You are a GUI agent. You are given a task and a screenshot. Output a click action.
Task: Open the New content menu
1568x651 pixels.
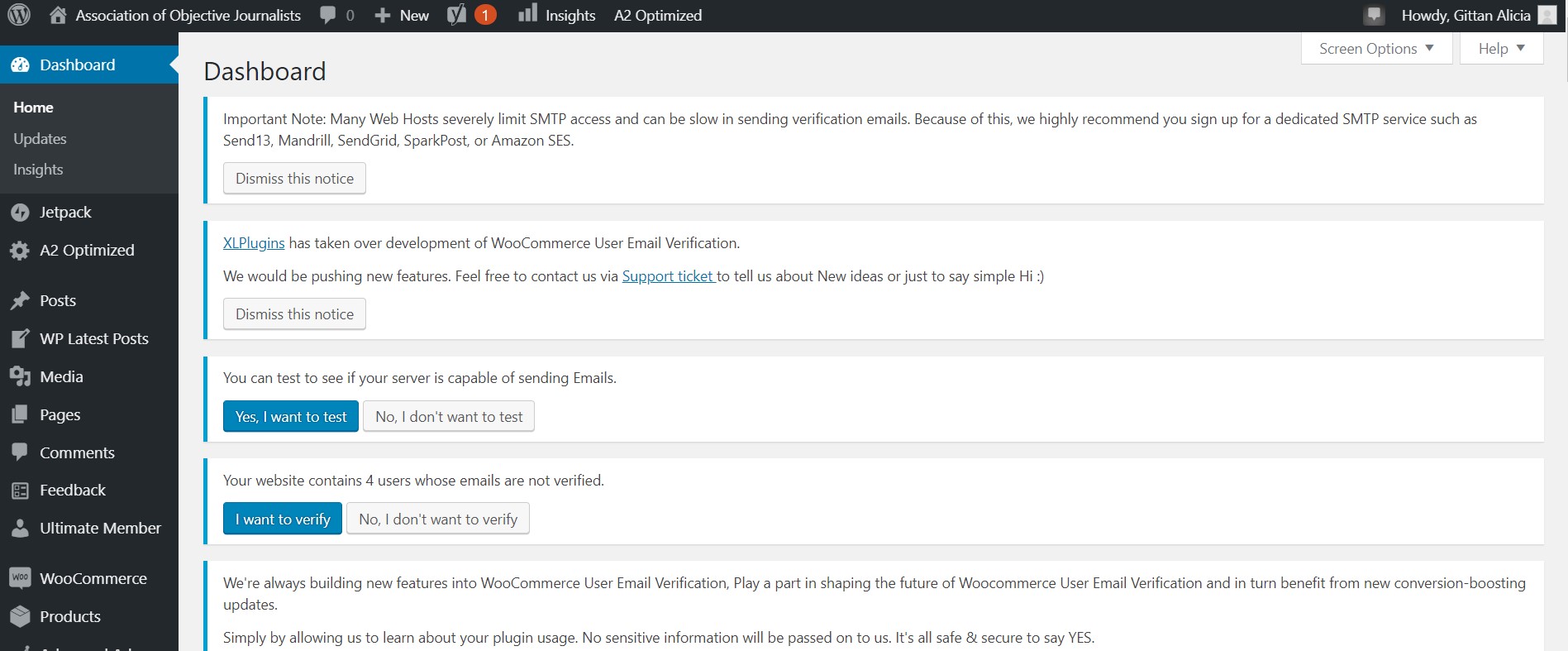414,15
